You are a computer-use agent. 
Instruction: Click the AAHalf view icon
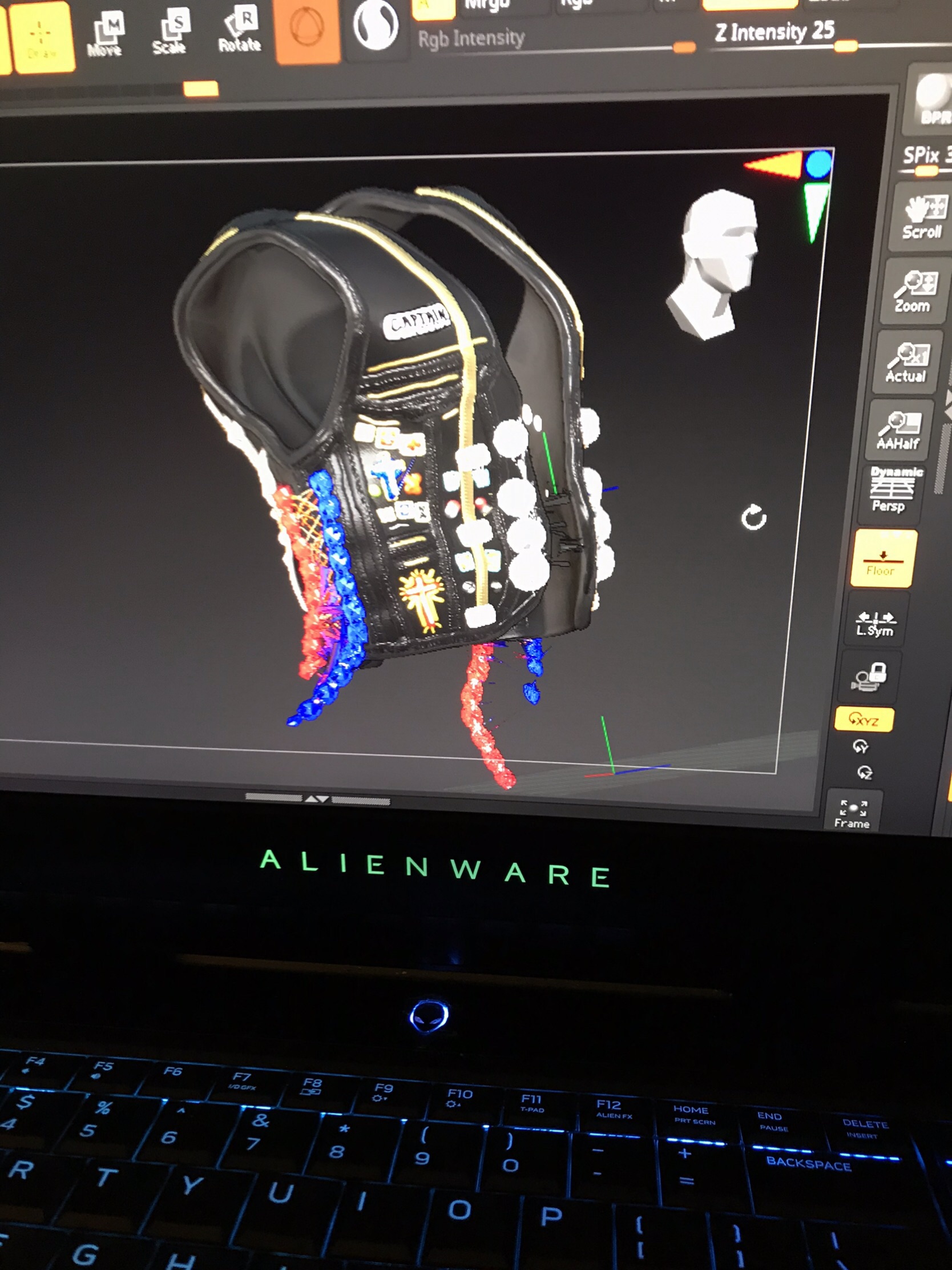(898, 431)
